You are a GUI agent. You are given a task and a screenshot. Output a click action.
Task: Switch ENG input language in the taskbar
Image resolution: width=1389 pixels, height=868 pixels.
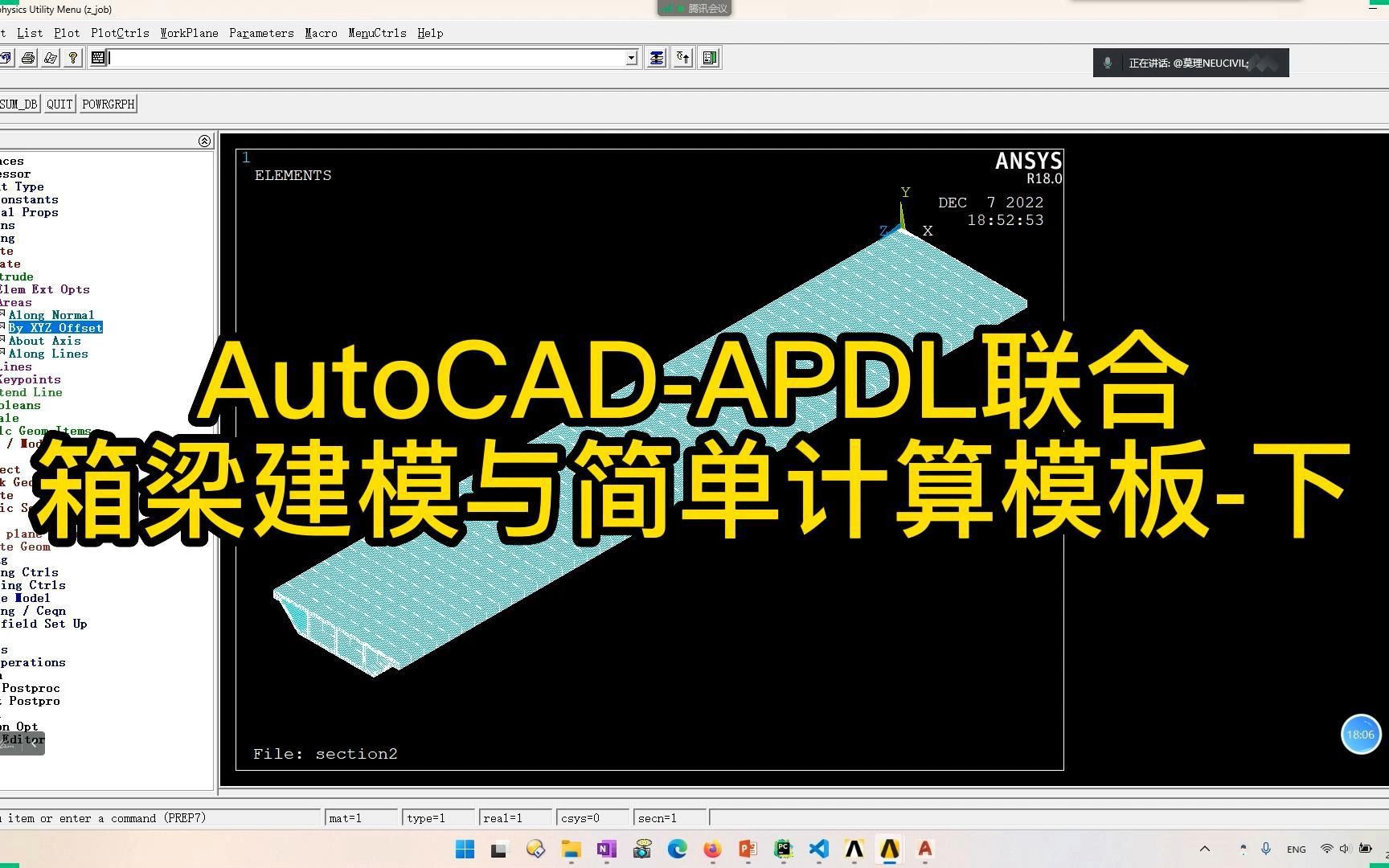1296,849
